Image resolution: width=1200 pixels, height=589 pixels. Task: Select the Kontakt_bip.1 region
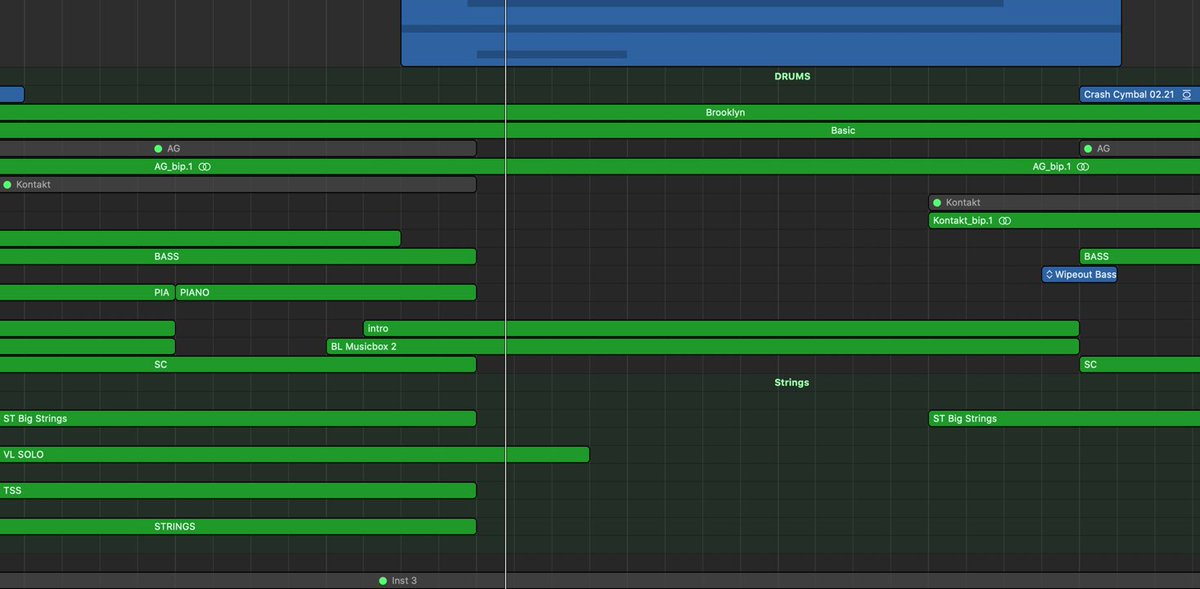click(1064, 221)
